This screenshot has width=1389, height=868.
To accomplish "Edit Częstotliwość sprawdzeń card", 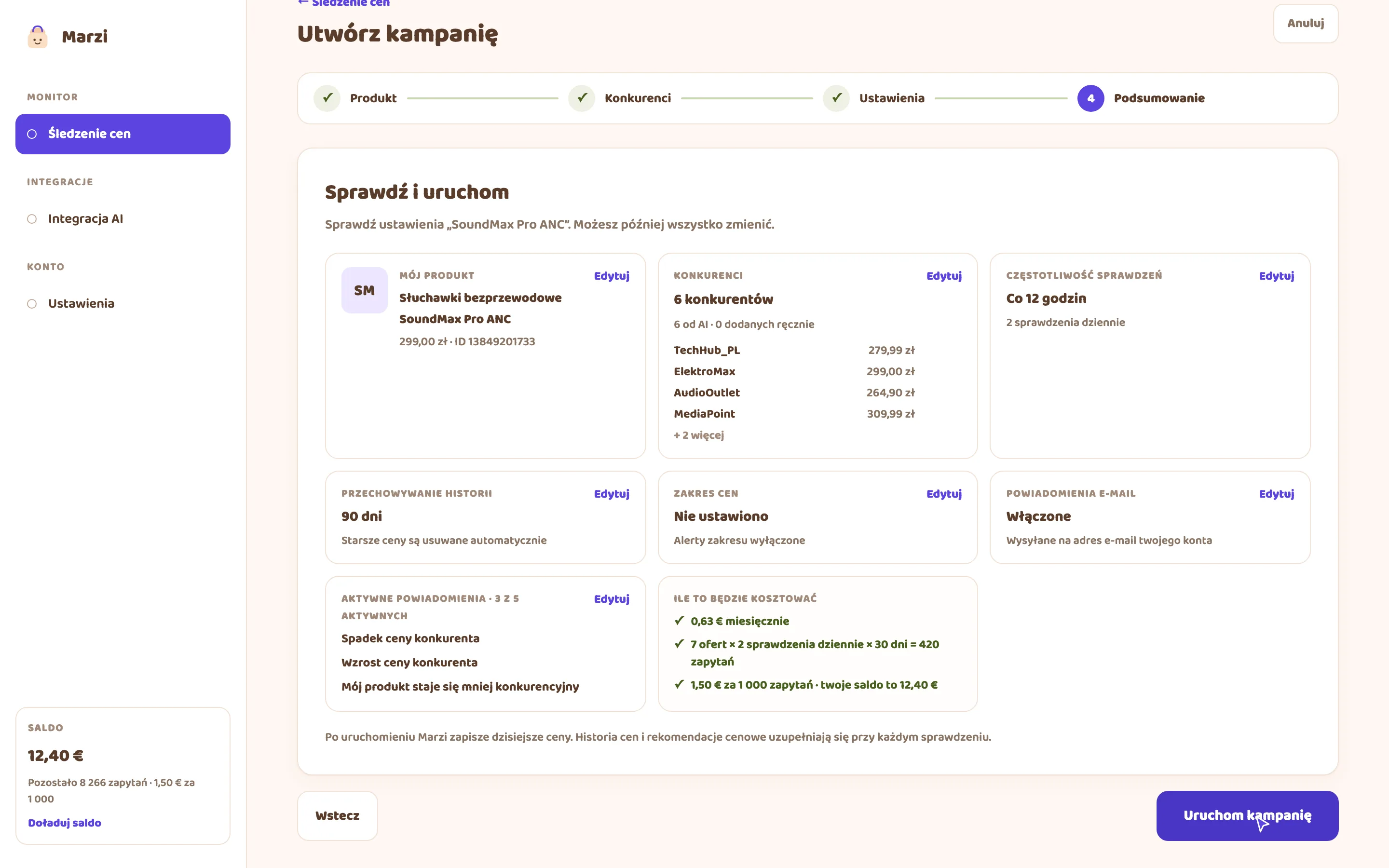I will (1277, 276).
